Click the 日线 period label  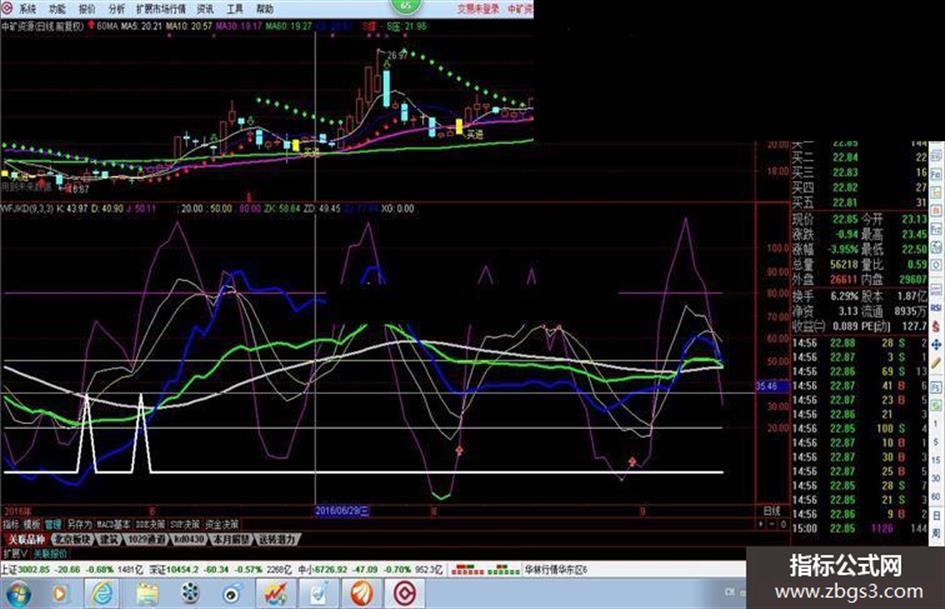click(772, 511)
